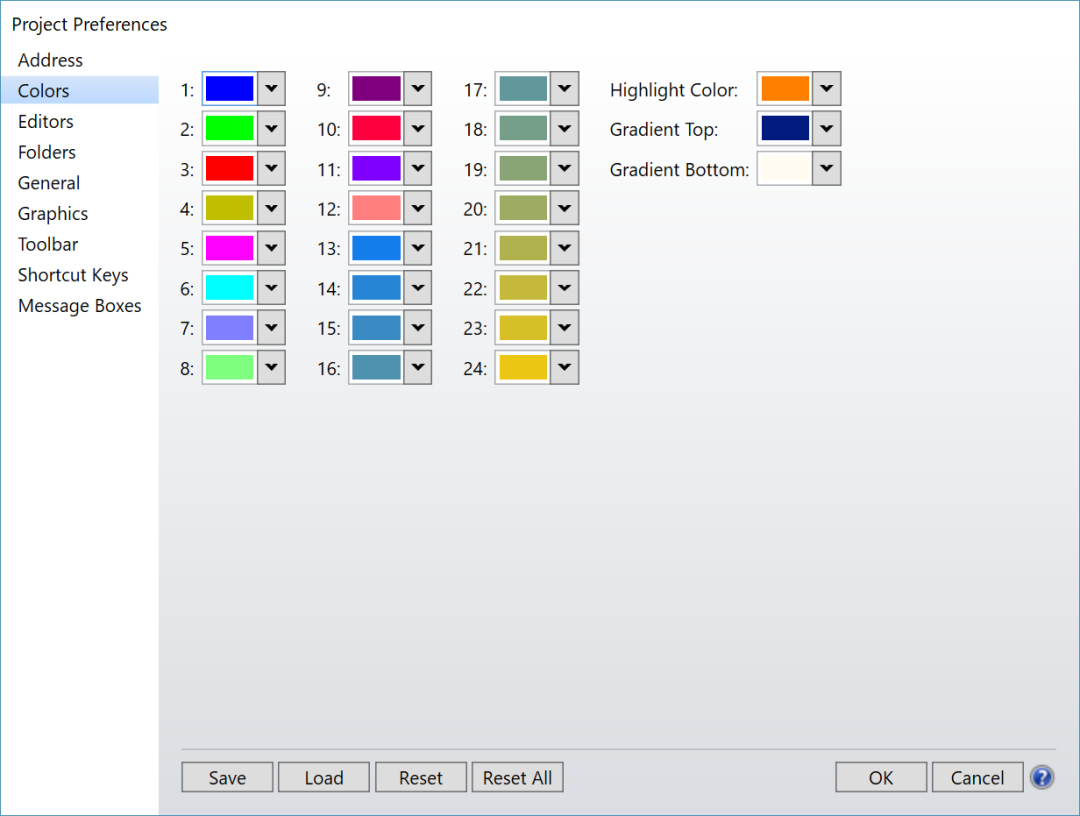Expand the Gradient Bottom color dropdown

[826, 169]
